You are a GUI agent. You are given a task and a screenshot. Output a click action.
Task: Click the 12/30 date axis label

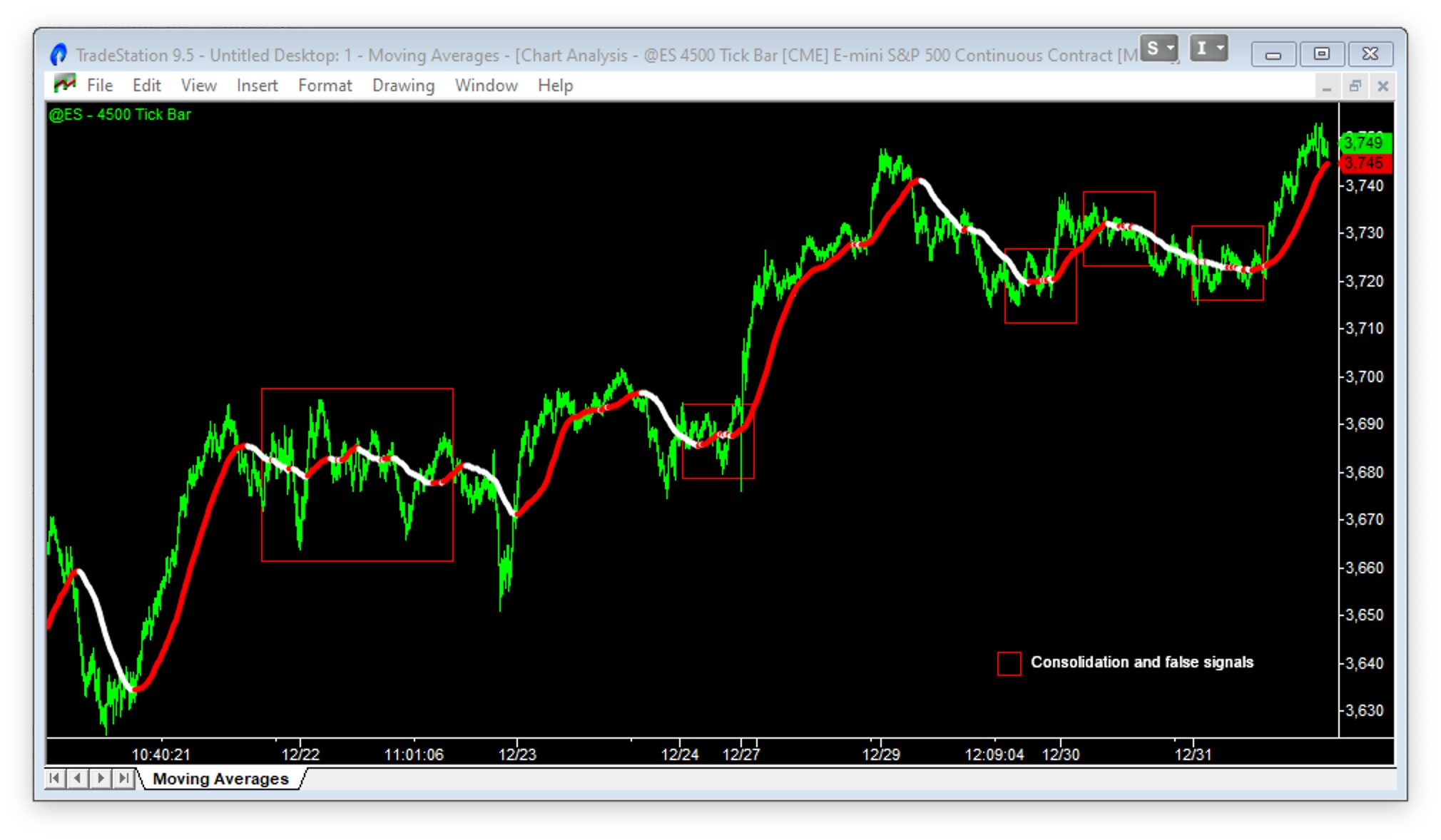(x=1061, y=754)
